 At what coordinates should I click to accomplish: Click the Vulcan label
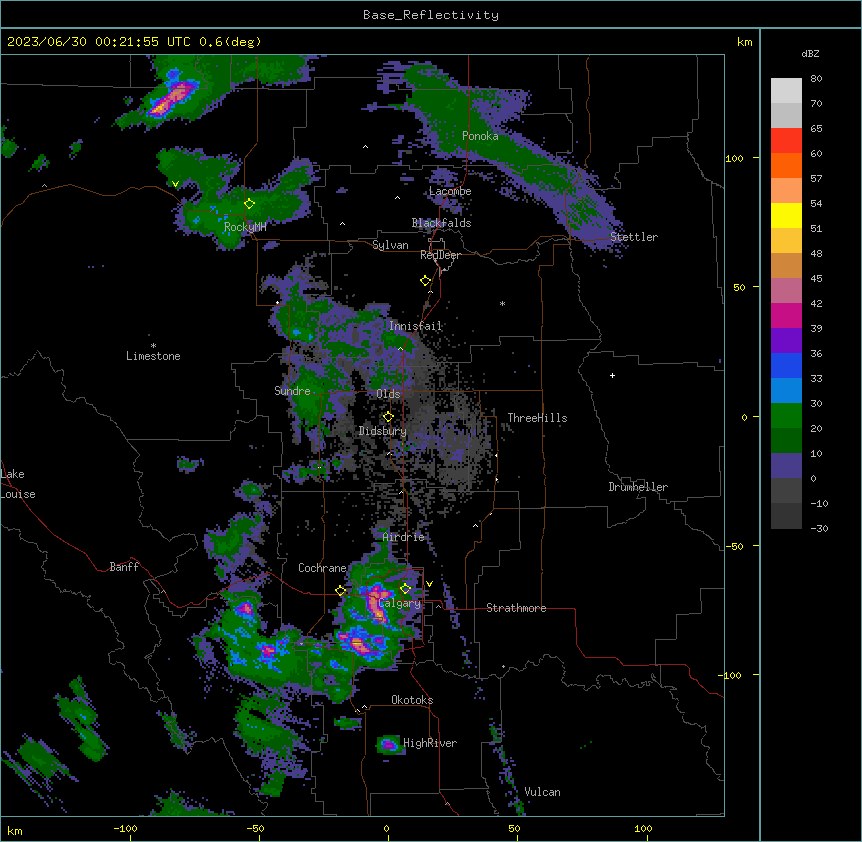tap(543, 792)
